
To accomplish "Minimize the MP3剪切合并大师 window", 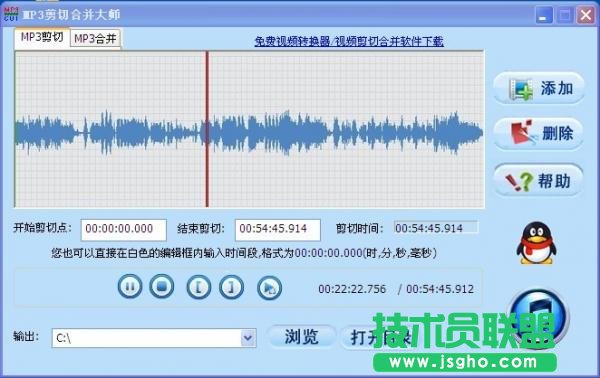I will [543, 15].
